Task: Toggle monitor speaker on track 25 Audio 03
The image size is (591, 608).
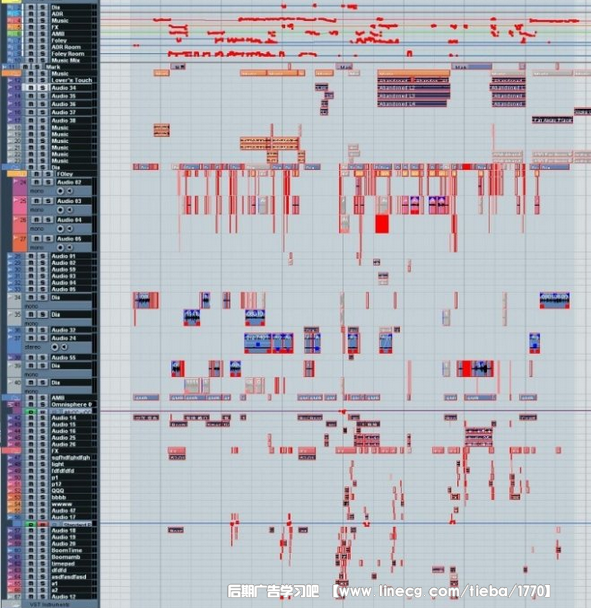Action: [x=69, y=210]
